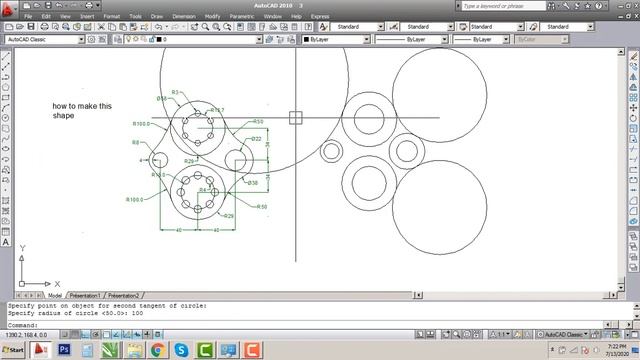Open the dimension style Standard dropdown
The image size is (640, 360).
coord(450,27)
